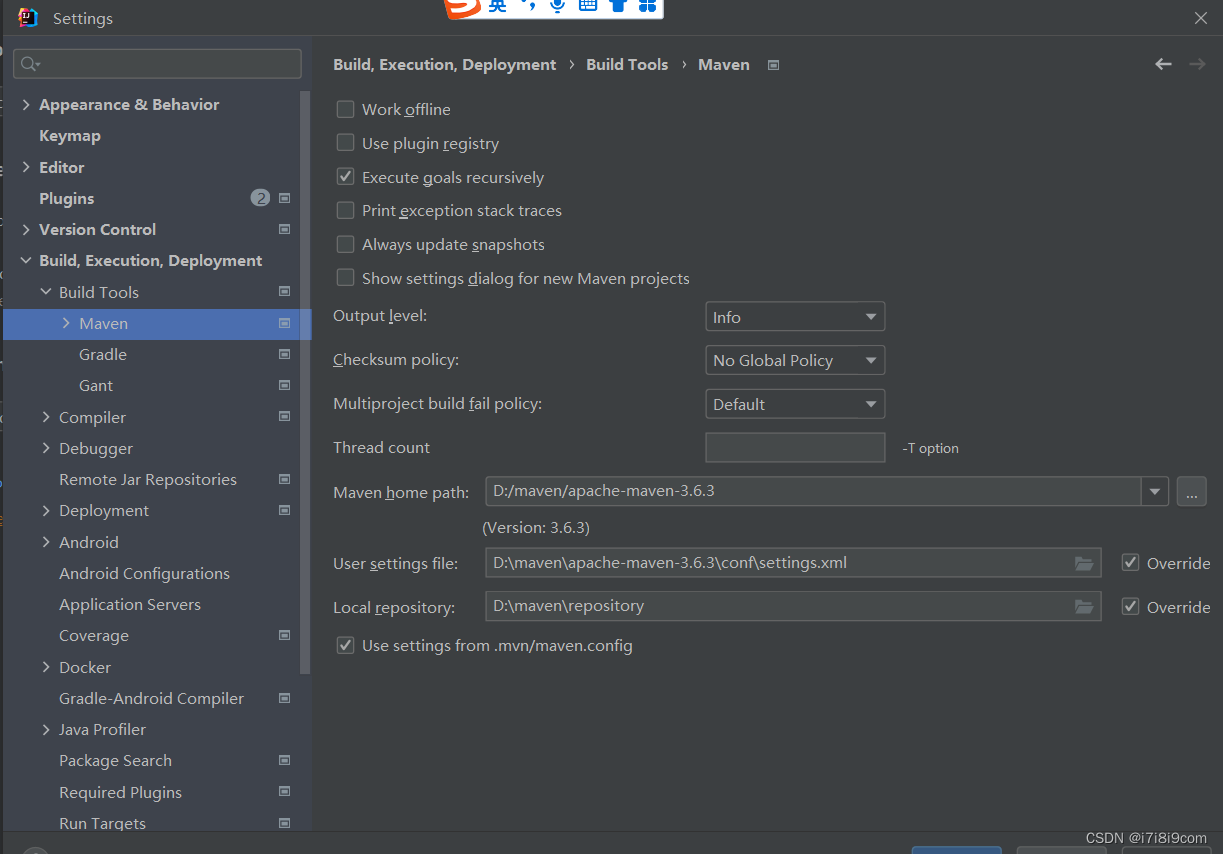Viewport: 1223px width, 854px height.
Task: Browse folder for Local repository
Action: point(1083,607)
